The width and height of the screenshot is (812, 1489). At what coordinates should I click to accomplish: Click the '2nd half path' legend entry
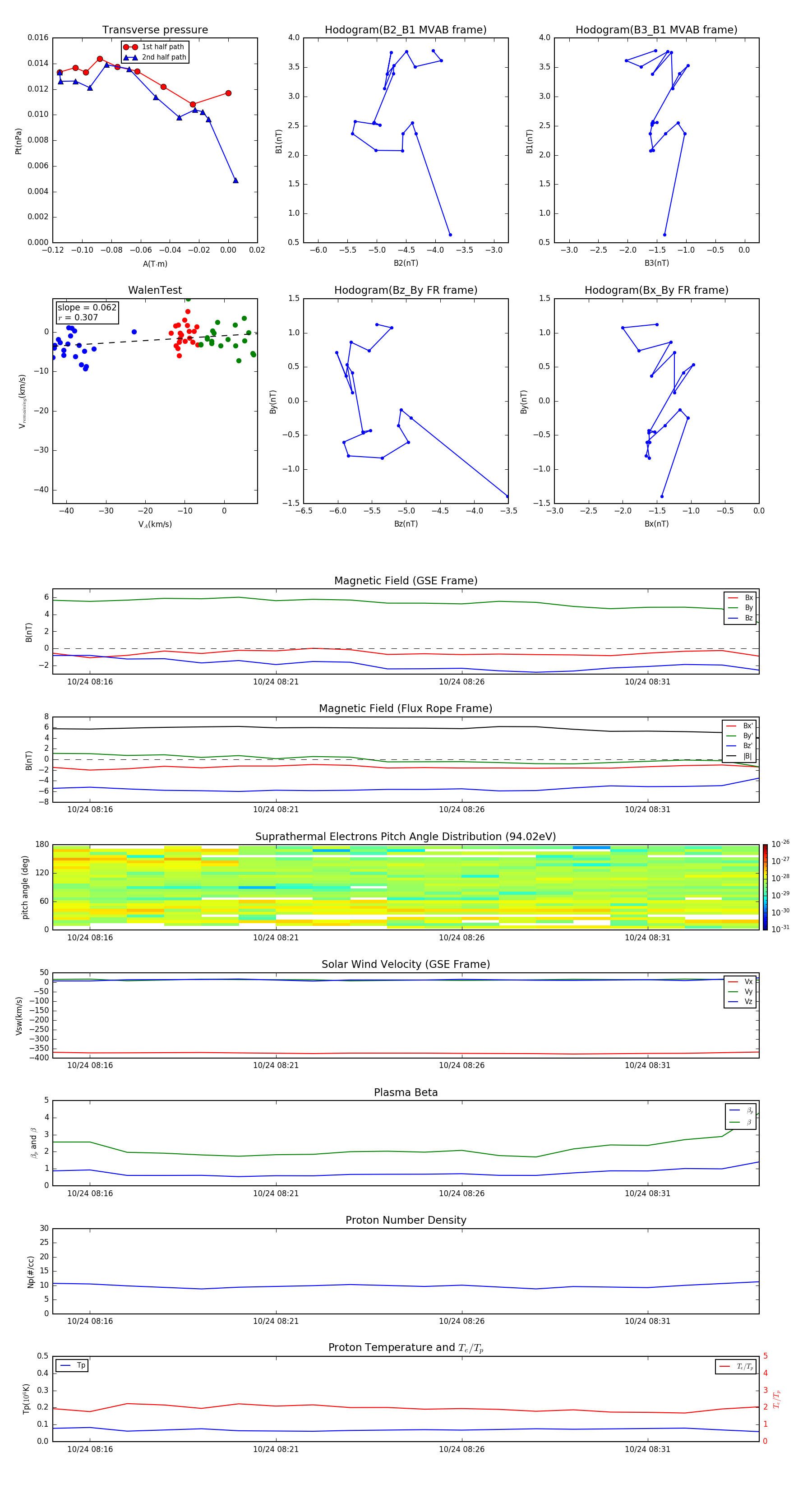coord(155,57)
